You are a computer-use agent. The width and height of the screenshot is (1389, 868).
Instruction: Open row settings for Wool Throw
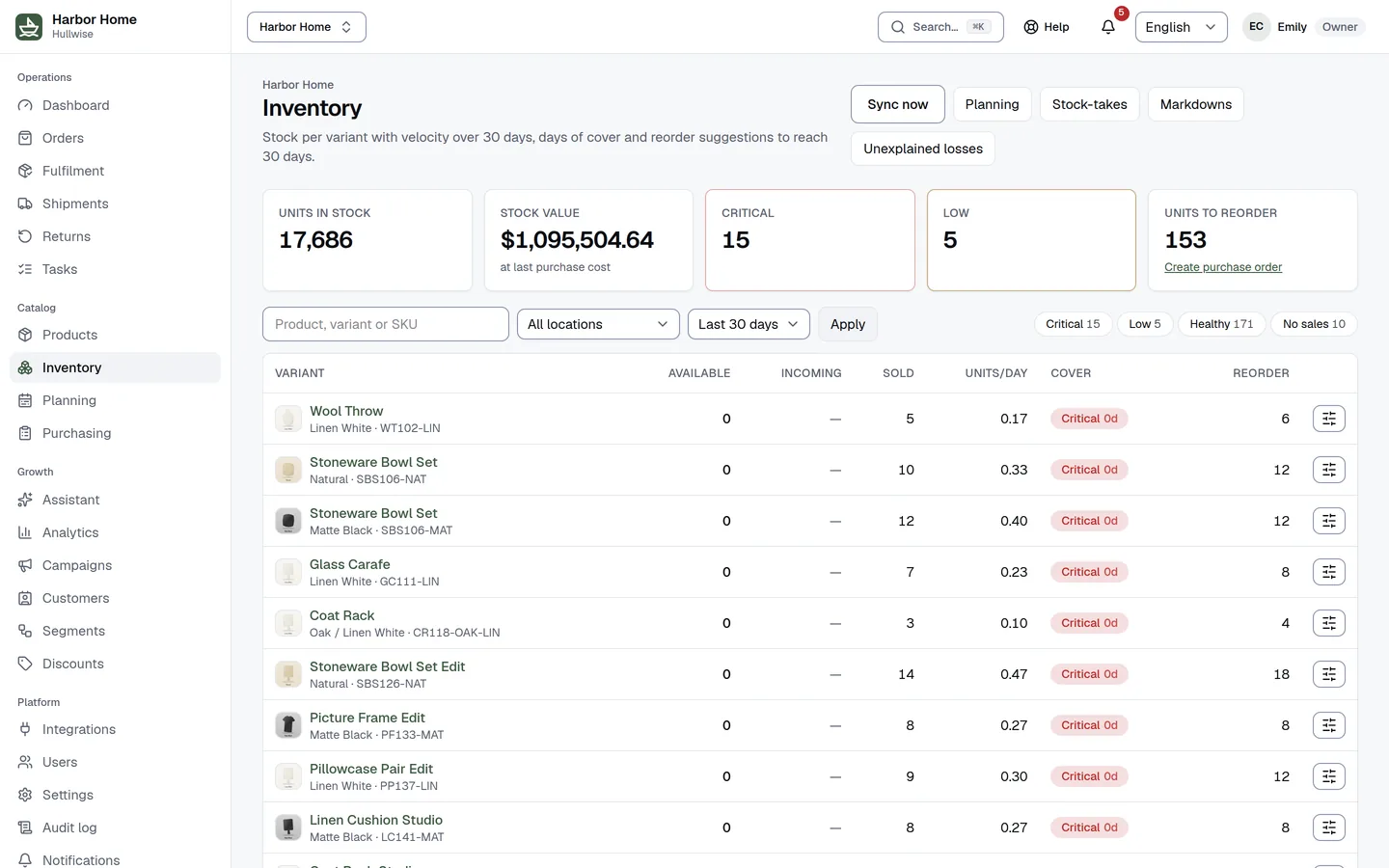click(1328, 419)
